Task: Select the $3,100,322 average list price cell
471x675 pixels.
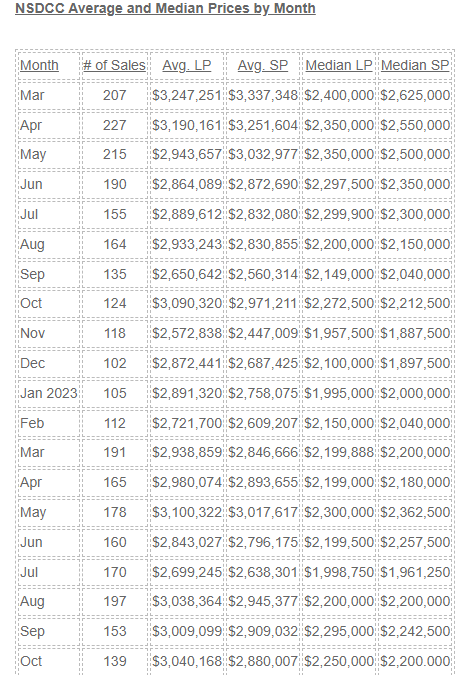Action: click(187, 512)
